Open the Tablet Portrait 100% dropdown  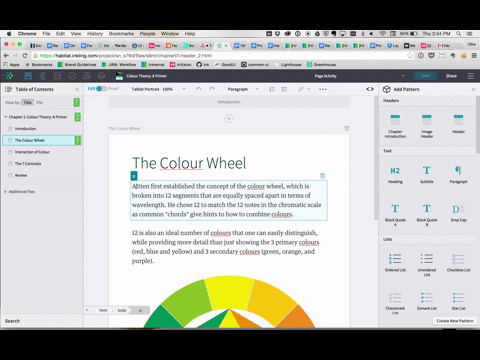coord(158,89)
